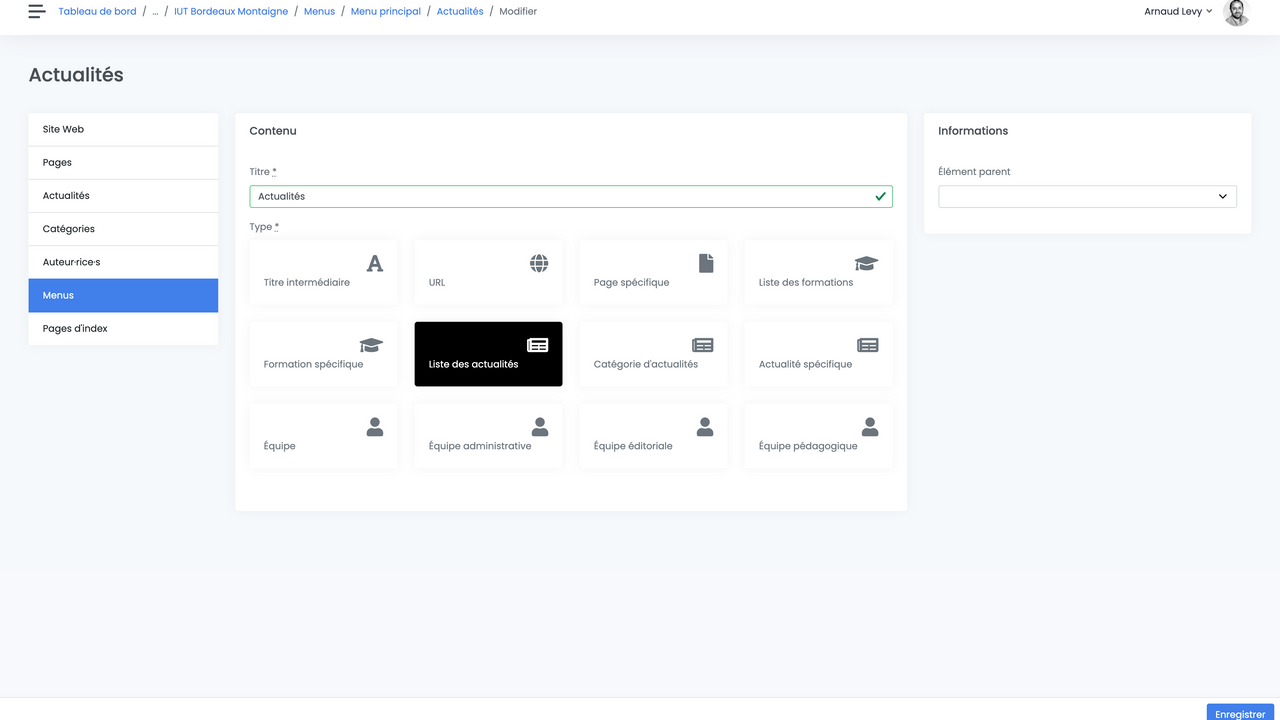
Task: Select the globe icon for URL type
Action: tap(539, 263)
